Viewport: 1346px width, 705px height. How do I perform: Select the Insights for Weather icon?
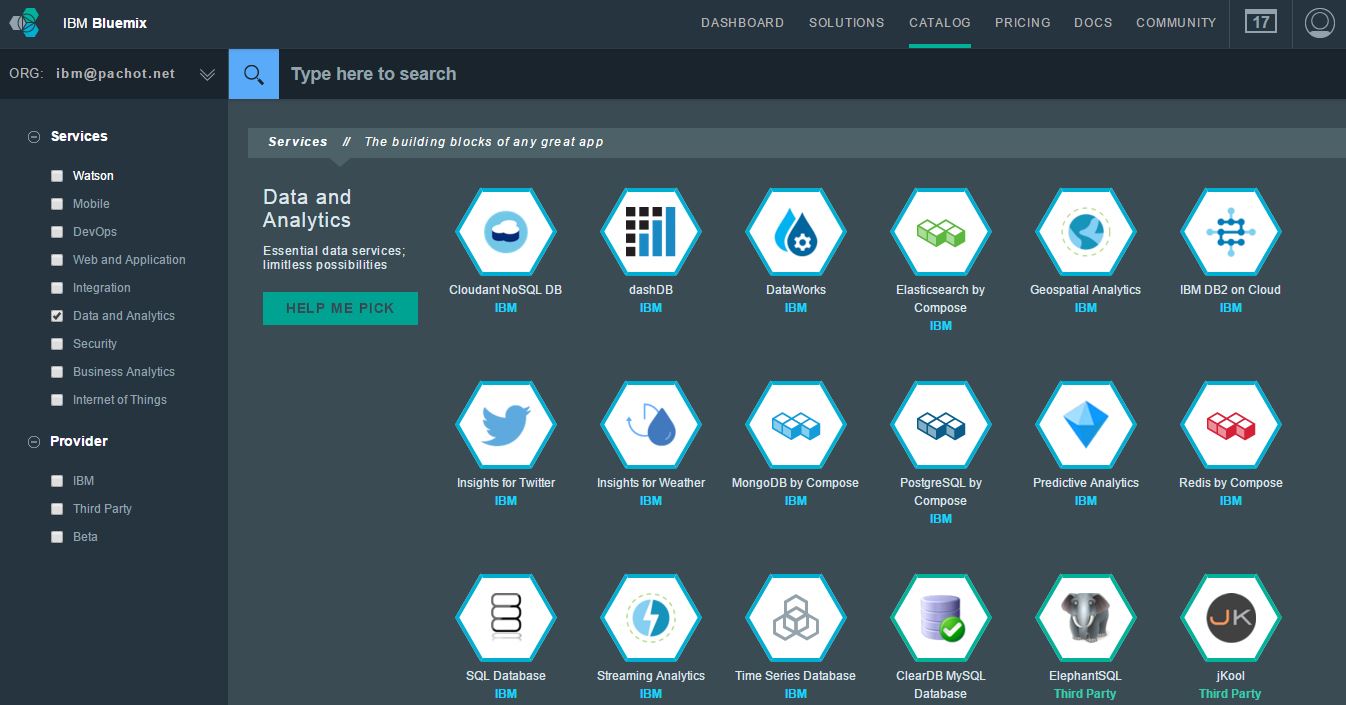pos(651,424)
